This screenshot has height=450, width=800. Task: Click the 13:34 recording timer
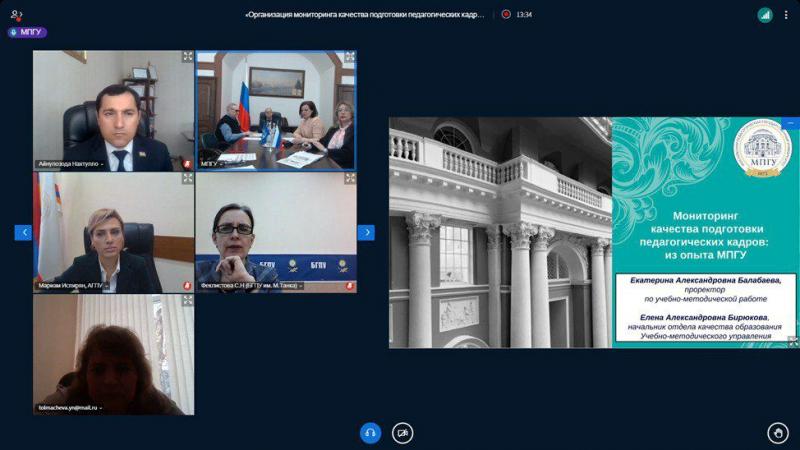pos(524,15)
